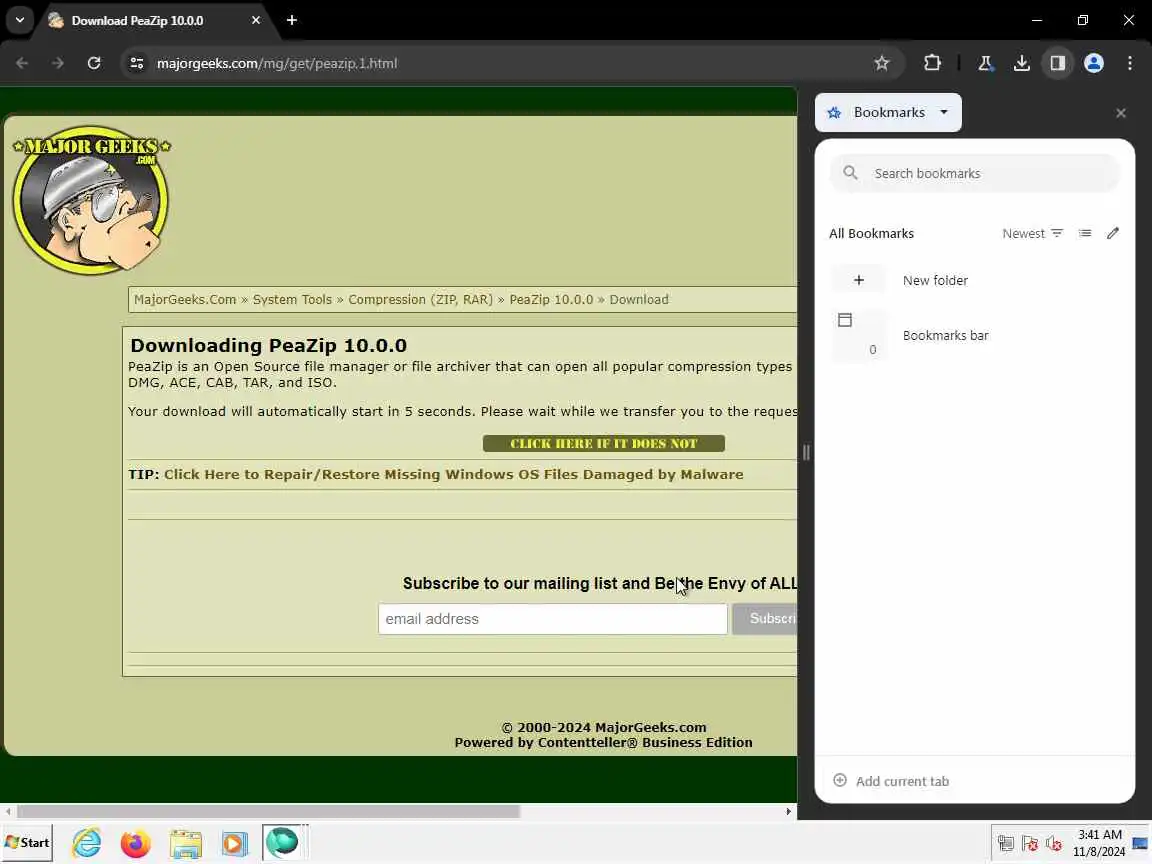Open Windows Explorer folder in the taskbar

(186, 843)
